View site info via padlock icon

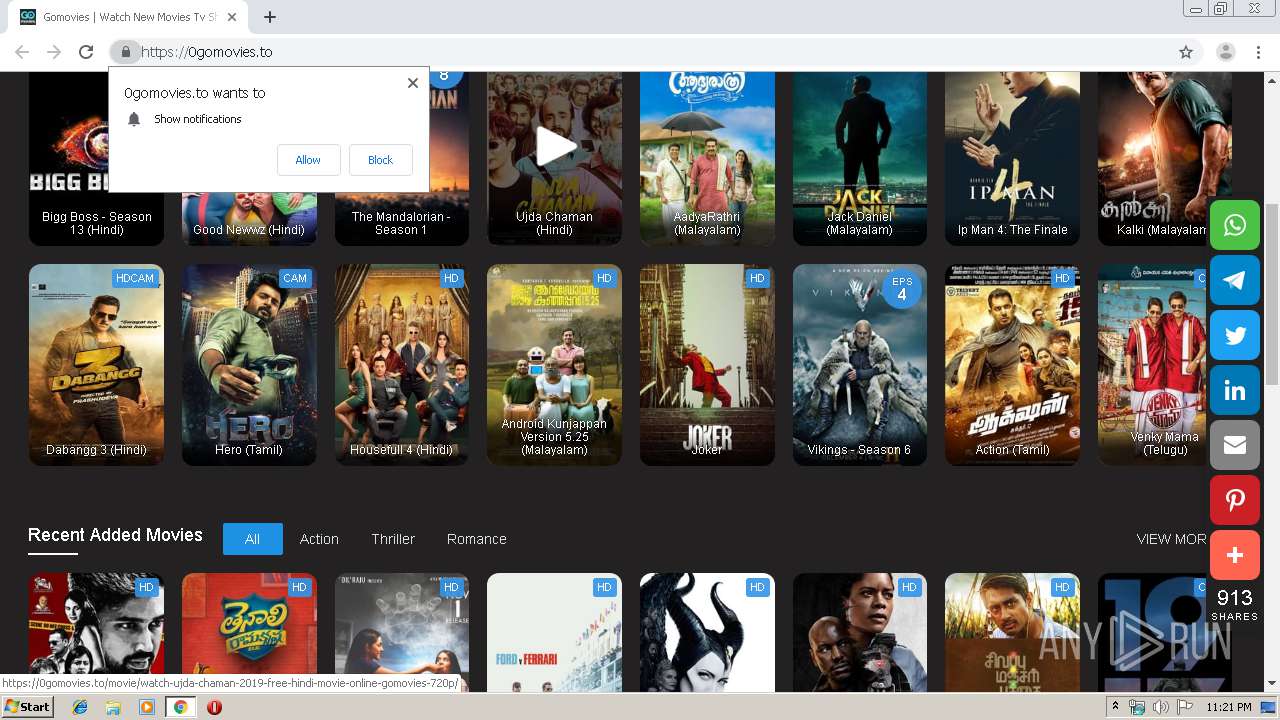[x=125, y=52]
